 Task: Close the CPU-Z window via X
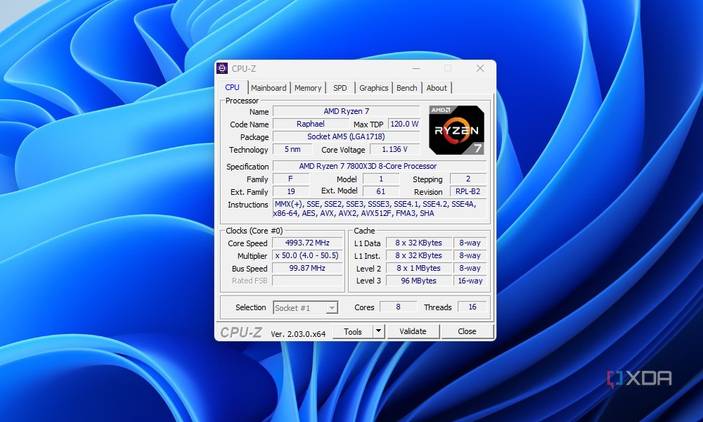[480, 68]
